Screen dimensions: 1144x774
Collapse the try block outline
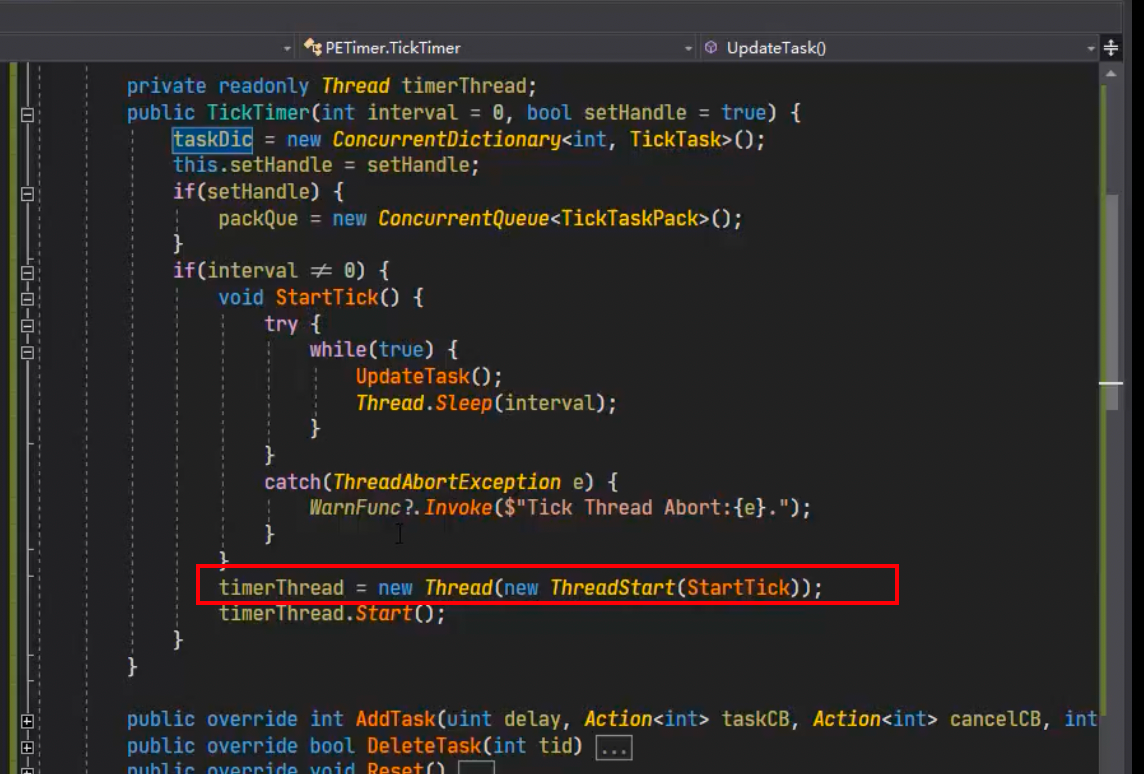27,325
